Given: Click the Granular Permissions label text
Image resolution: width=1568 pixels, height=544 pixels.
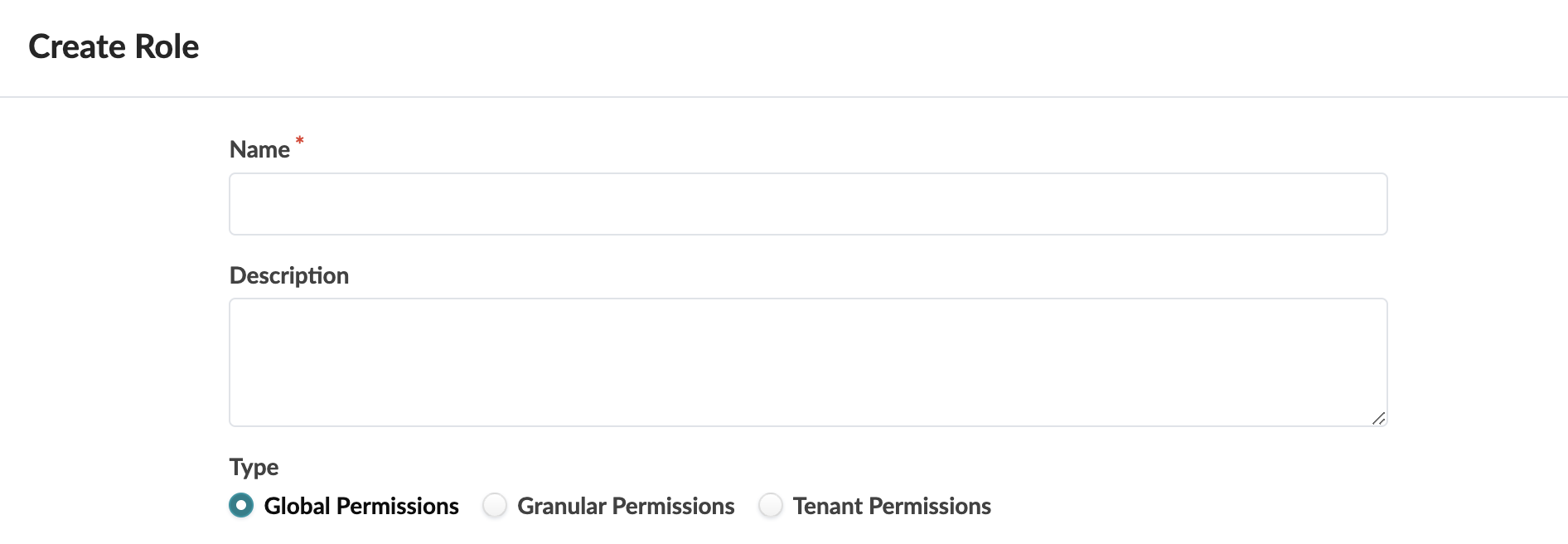Looking at the screenshot, I should [626, 506].
